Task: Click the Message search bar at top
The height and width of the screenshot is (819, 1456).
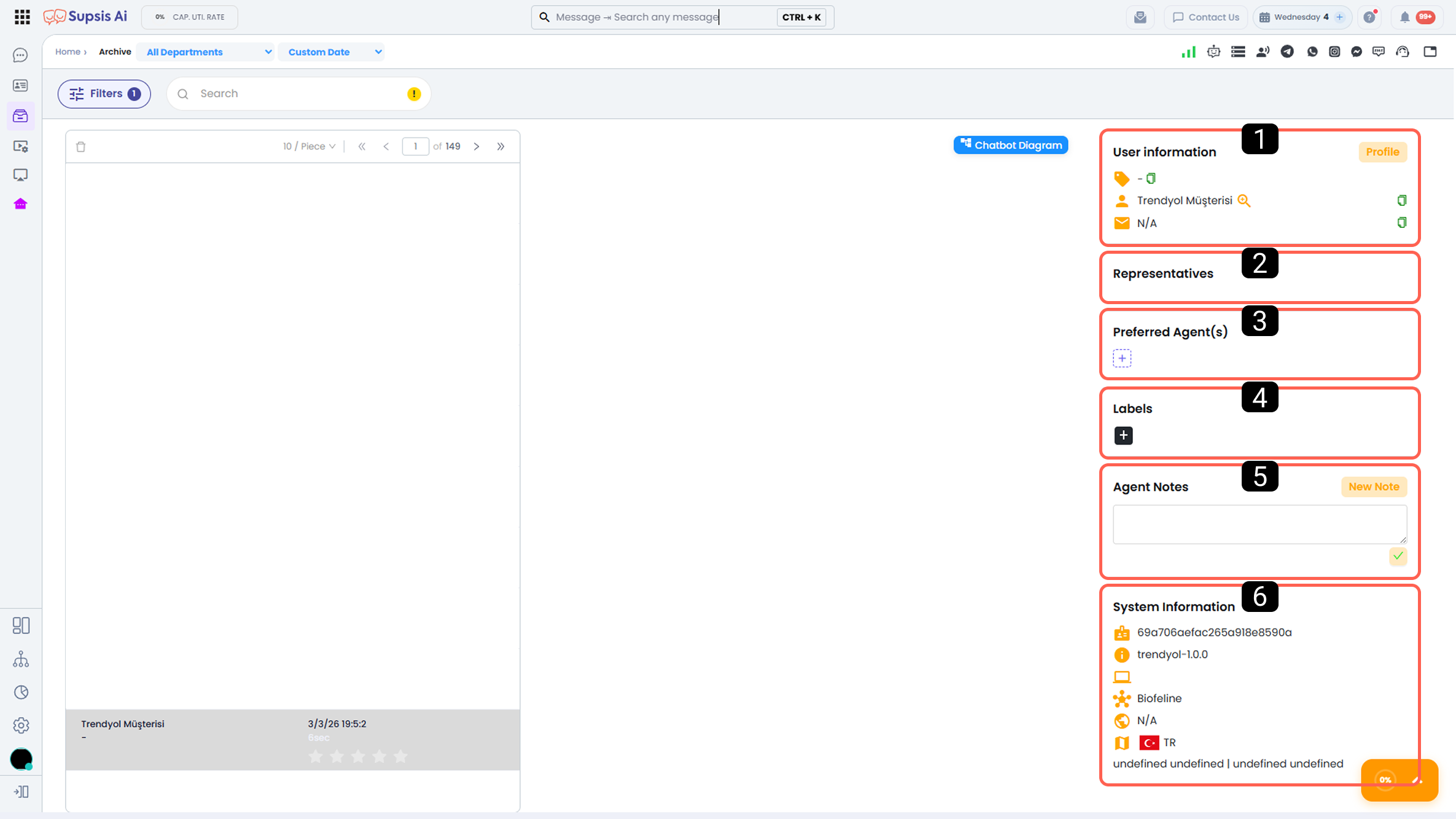Action: [x=682, y=17]
